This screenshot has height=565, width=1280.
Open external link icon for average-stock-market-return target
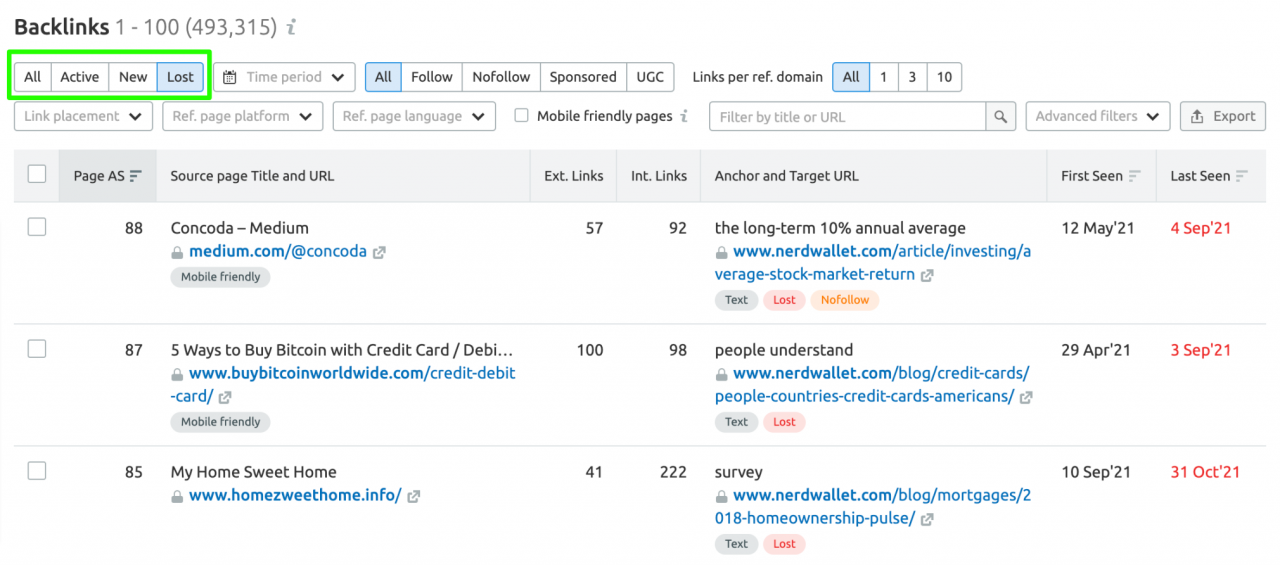(x=927, y=275)
